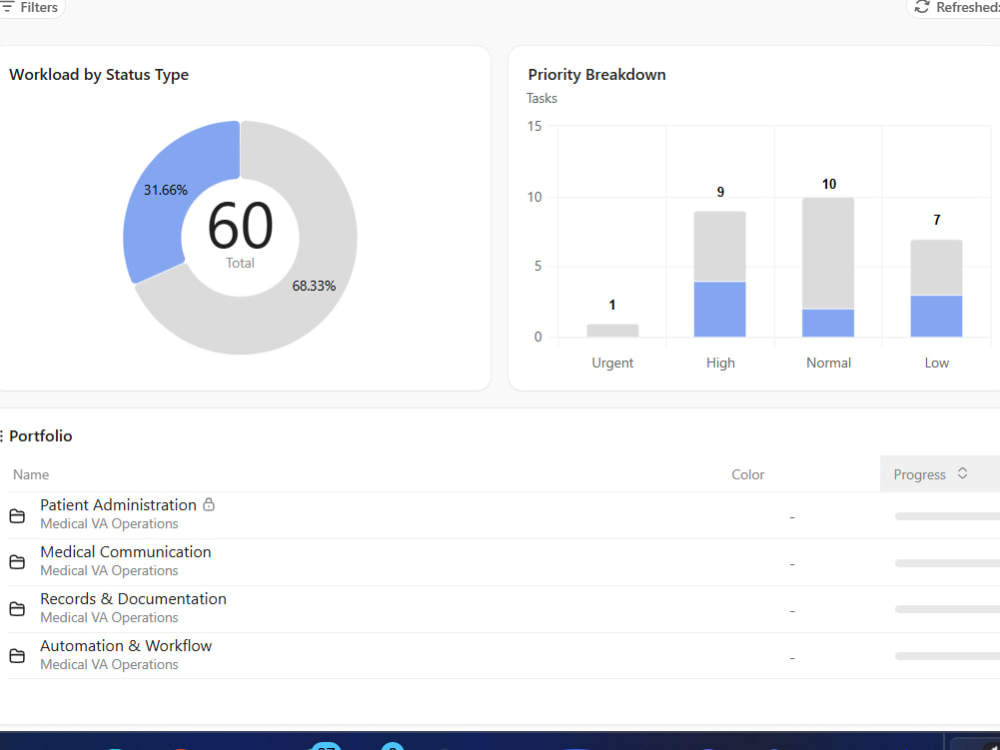Click the High axis label
The height and width of the screenshot is (750, 1000).
720,363
